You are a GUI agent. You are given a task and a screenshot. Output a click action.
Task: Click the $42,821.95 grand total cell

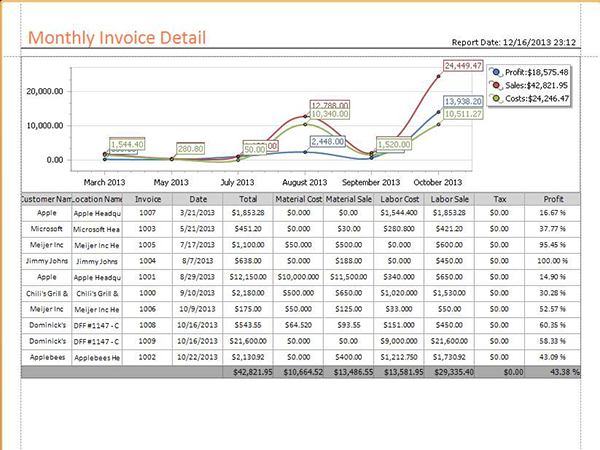[248, 371]
